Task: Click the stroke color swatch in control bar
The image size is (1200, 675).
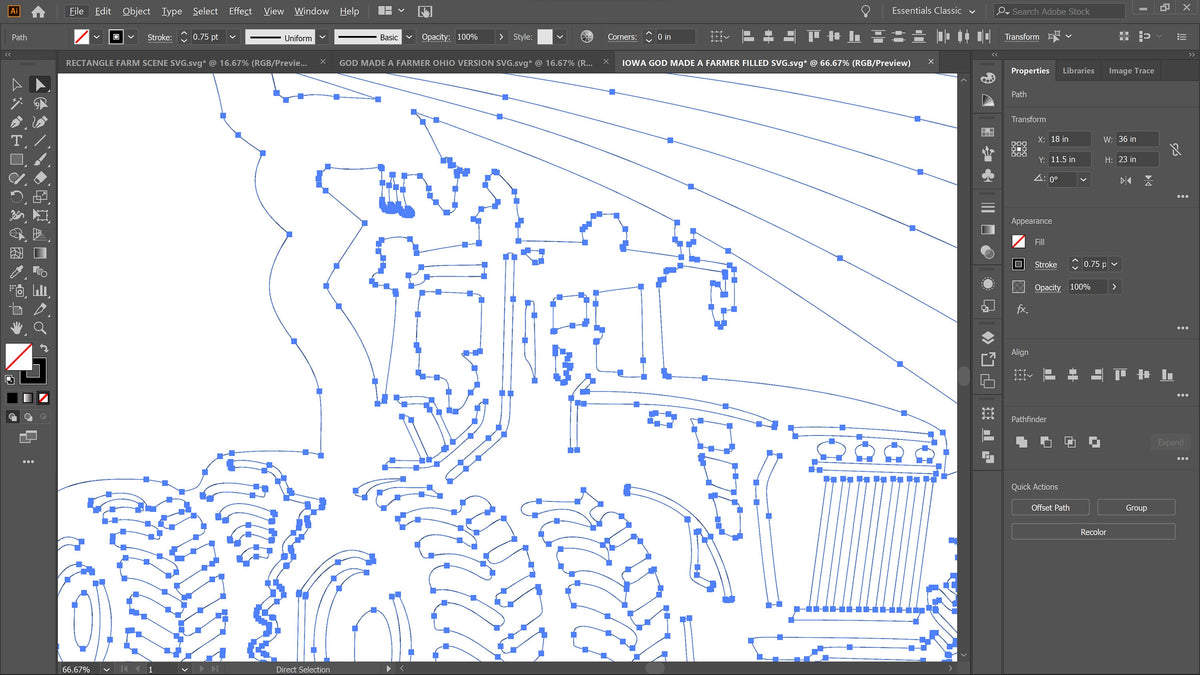Action: tap(116, 37)
